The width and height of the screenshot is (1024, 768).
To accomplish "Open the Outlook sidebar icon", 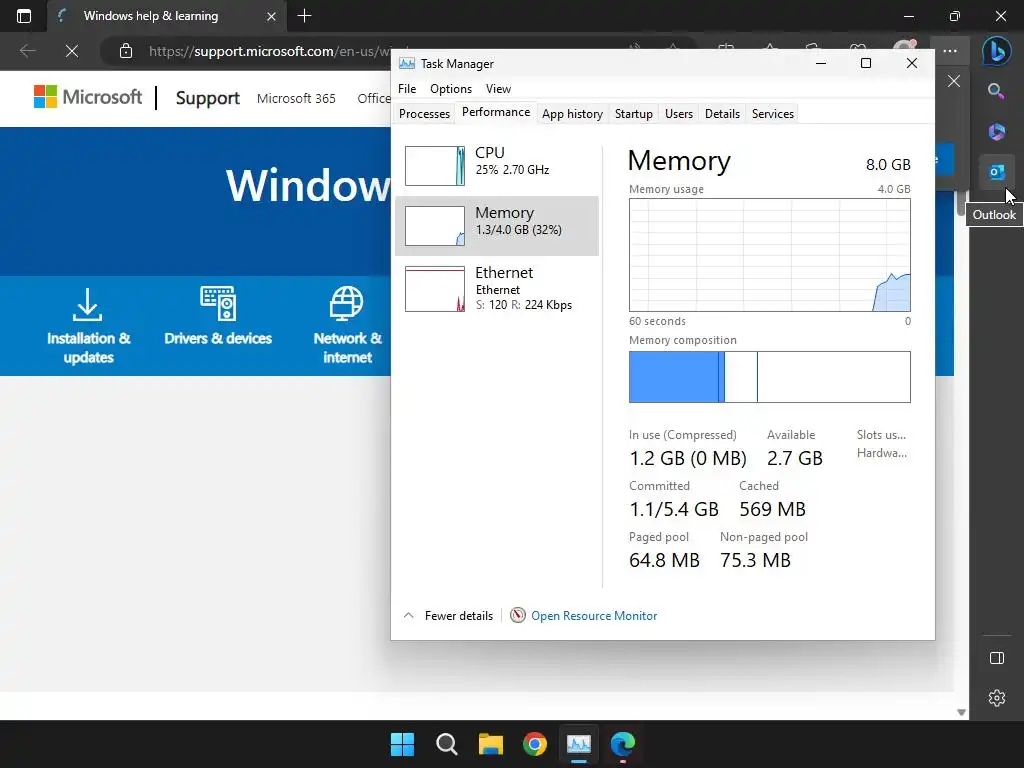I will (997, 172).
